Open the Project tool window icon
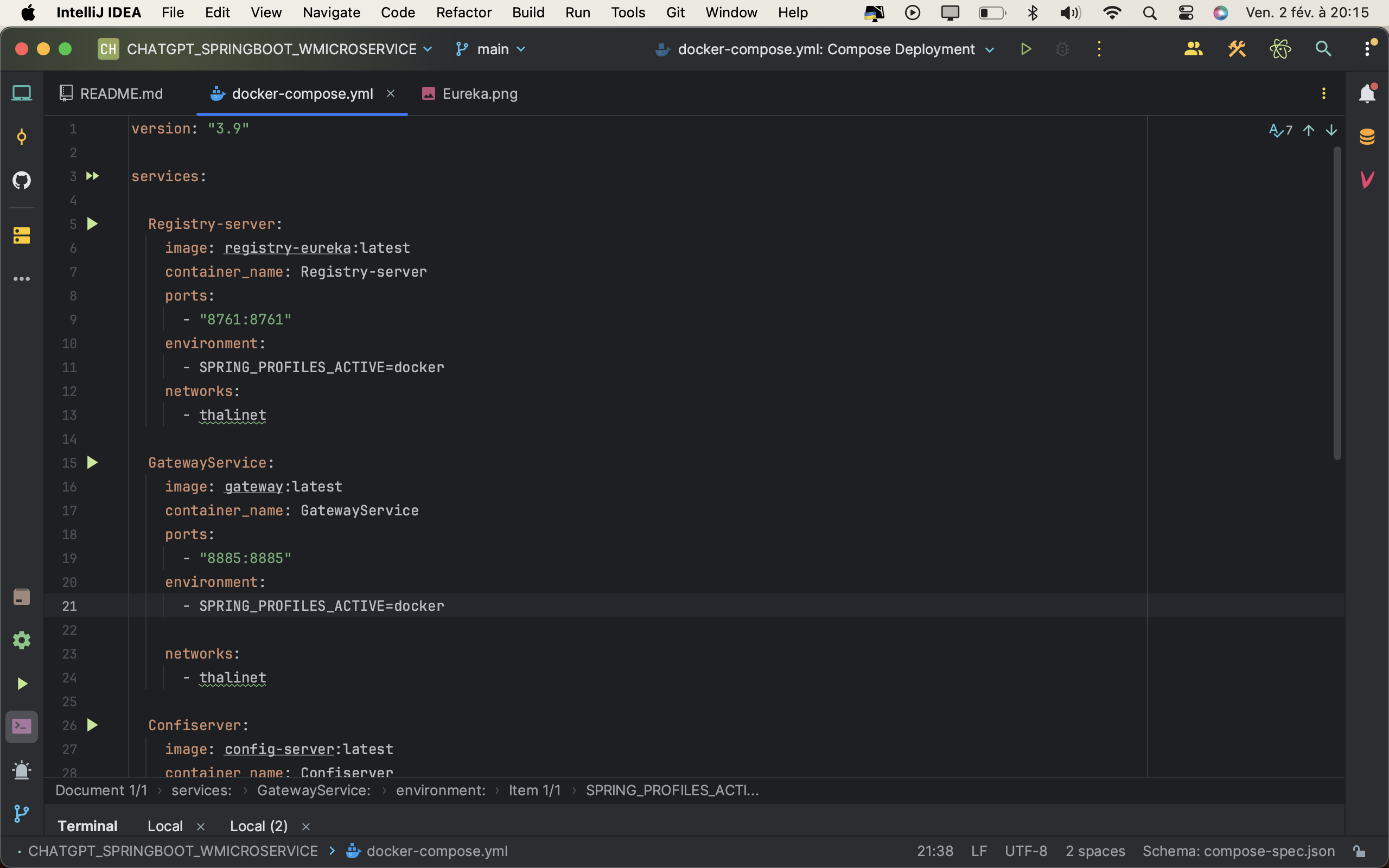1389x868 pixels. pos(22,93)
